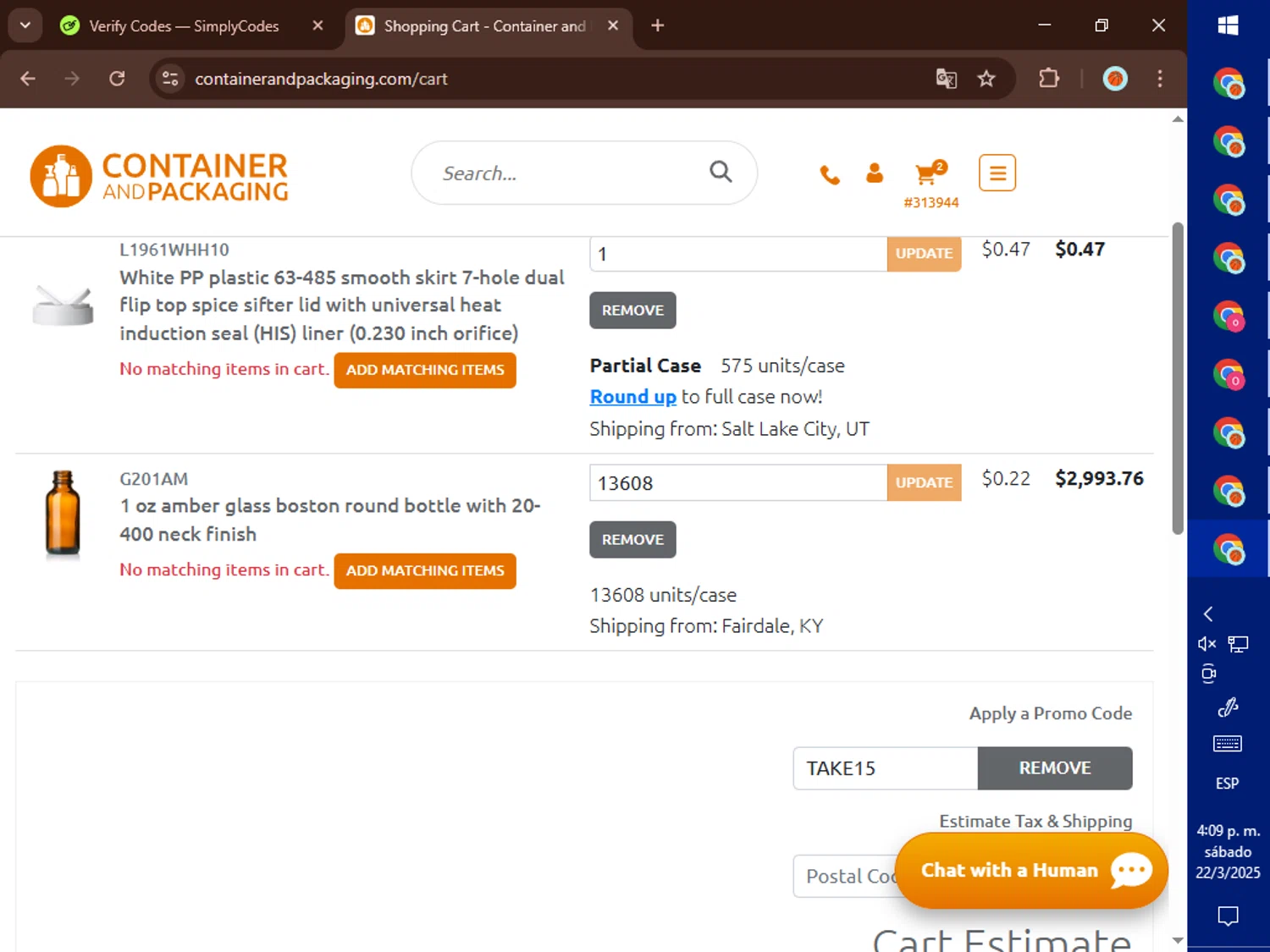Open the tab search dropdown arrow

(x=25, y=25)
